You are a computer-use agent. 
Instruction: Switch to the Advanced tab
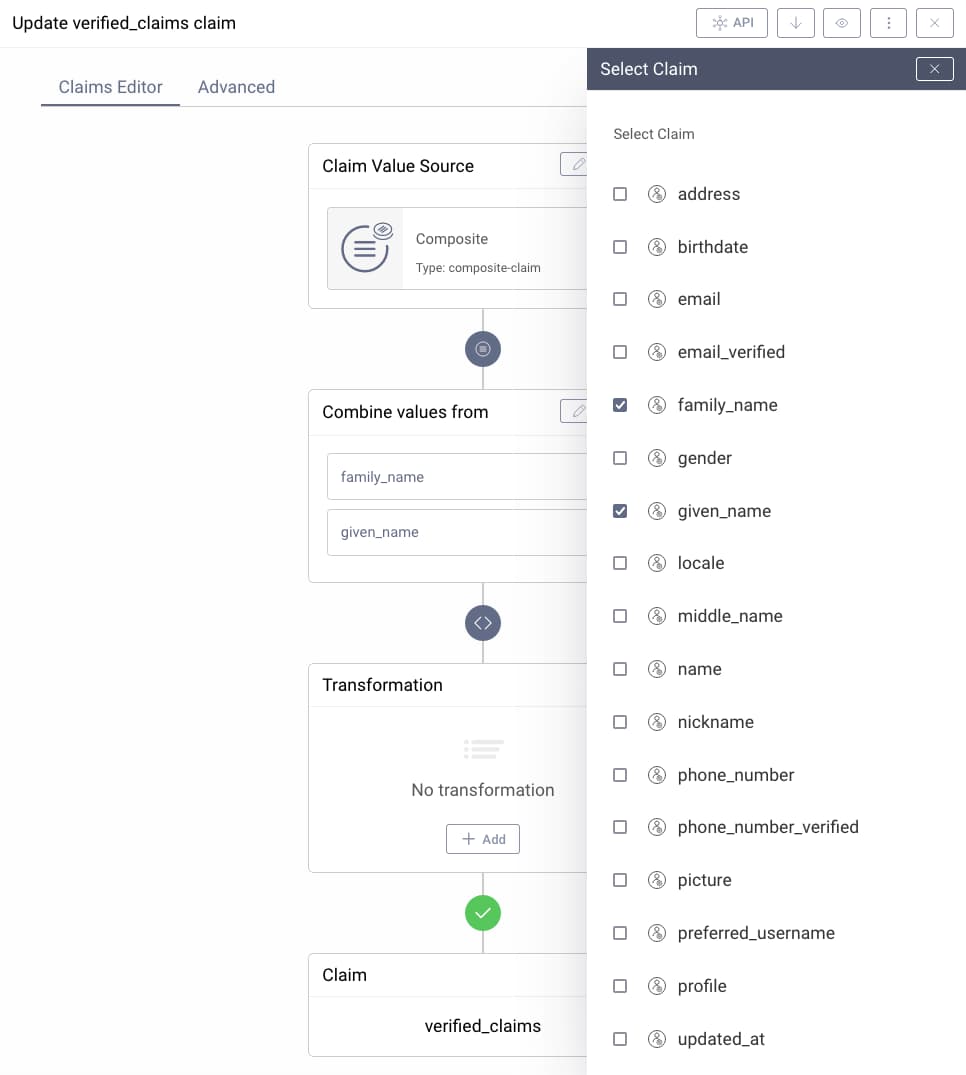(x=236, y=87)
